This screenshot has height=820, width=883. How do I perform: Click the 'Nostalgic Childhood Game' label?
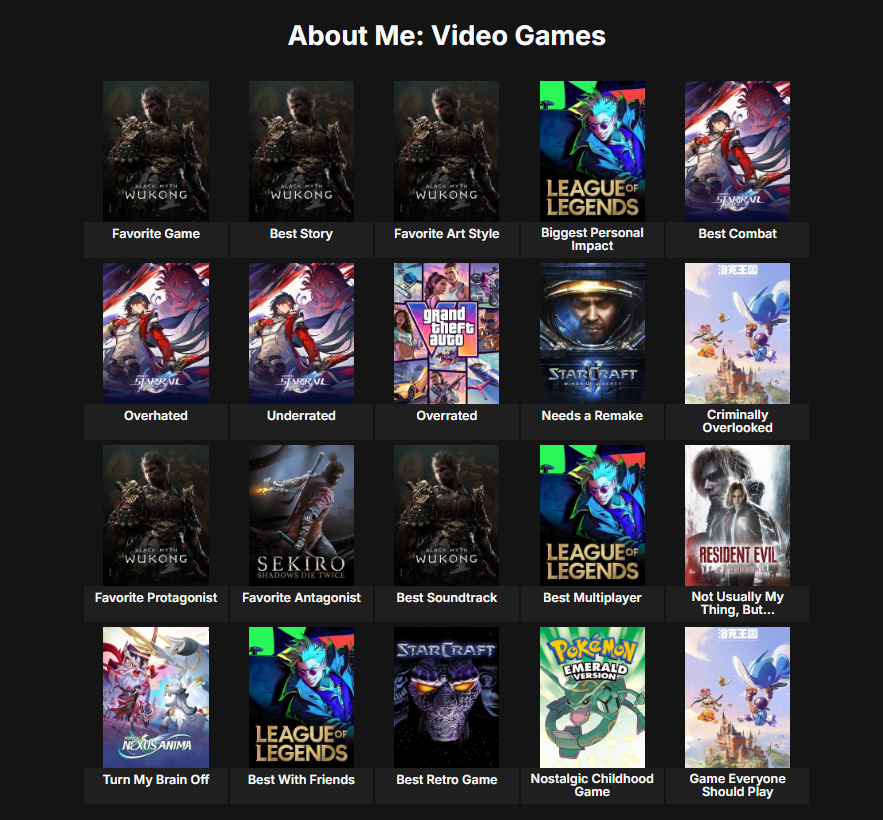592,785
